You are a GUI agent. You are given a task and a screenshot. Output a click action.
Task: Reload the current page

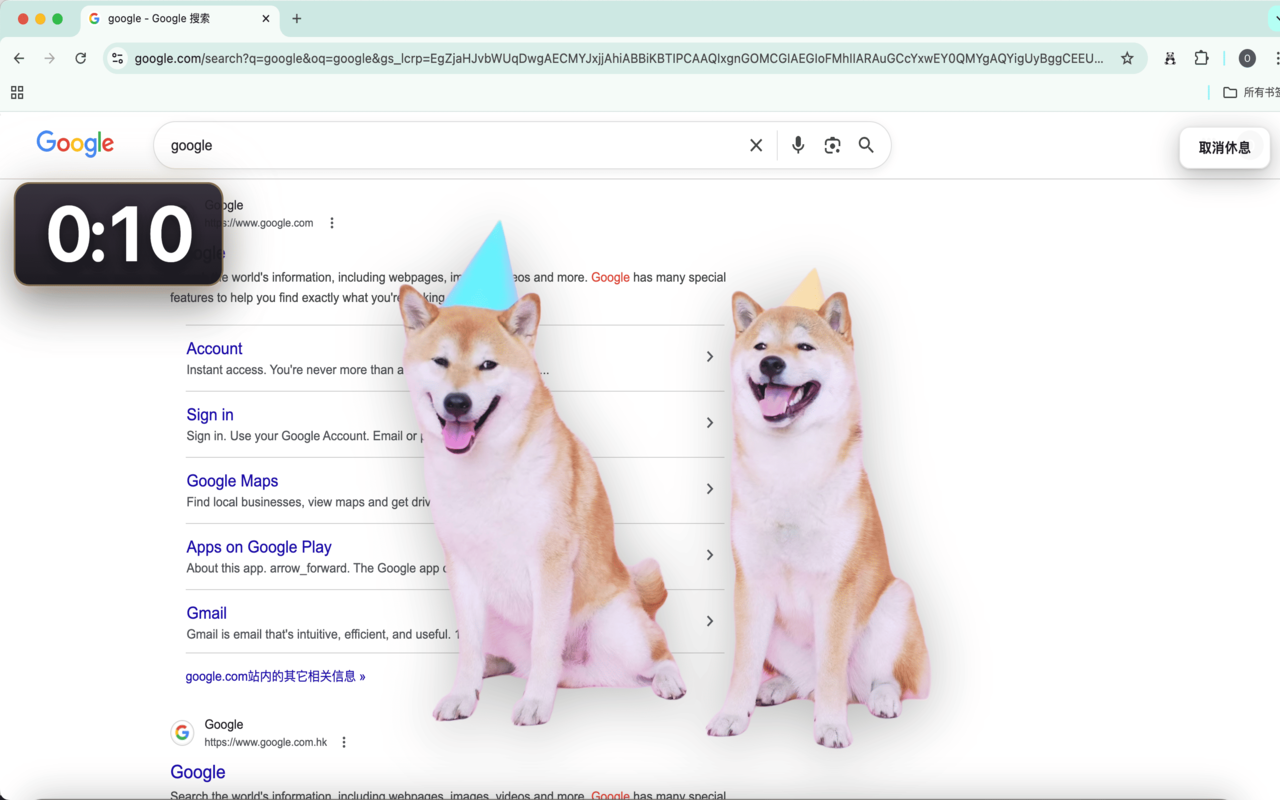click(81, 59)
